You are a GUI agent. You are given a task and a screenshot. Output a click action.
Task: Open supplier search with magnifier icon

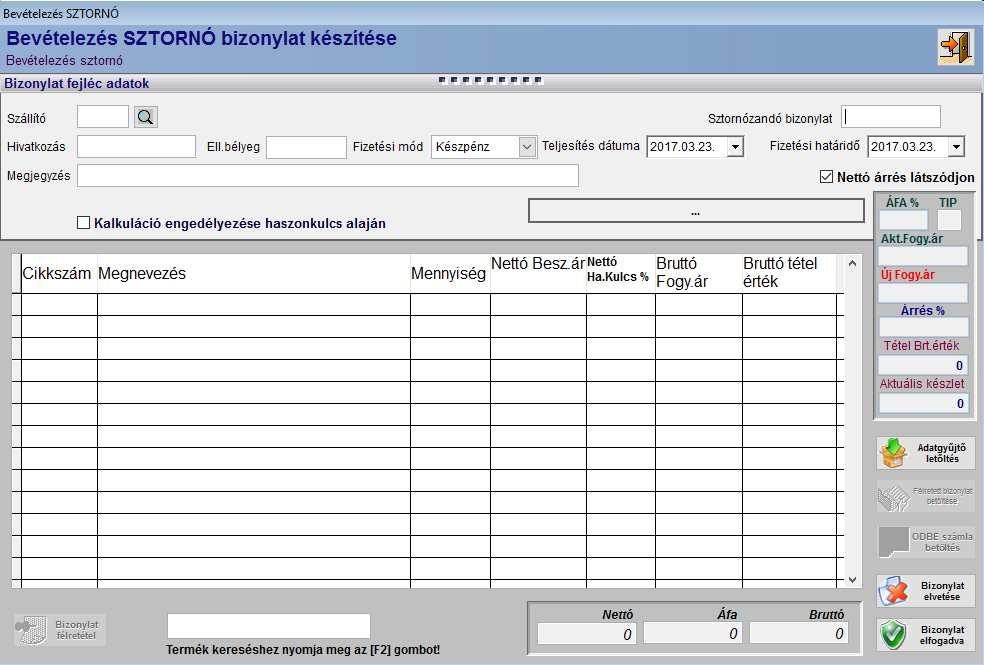click(146, 117)
